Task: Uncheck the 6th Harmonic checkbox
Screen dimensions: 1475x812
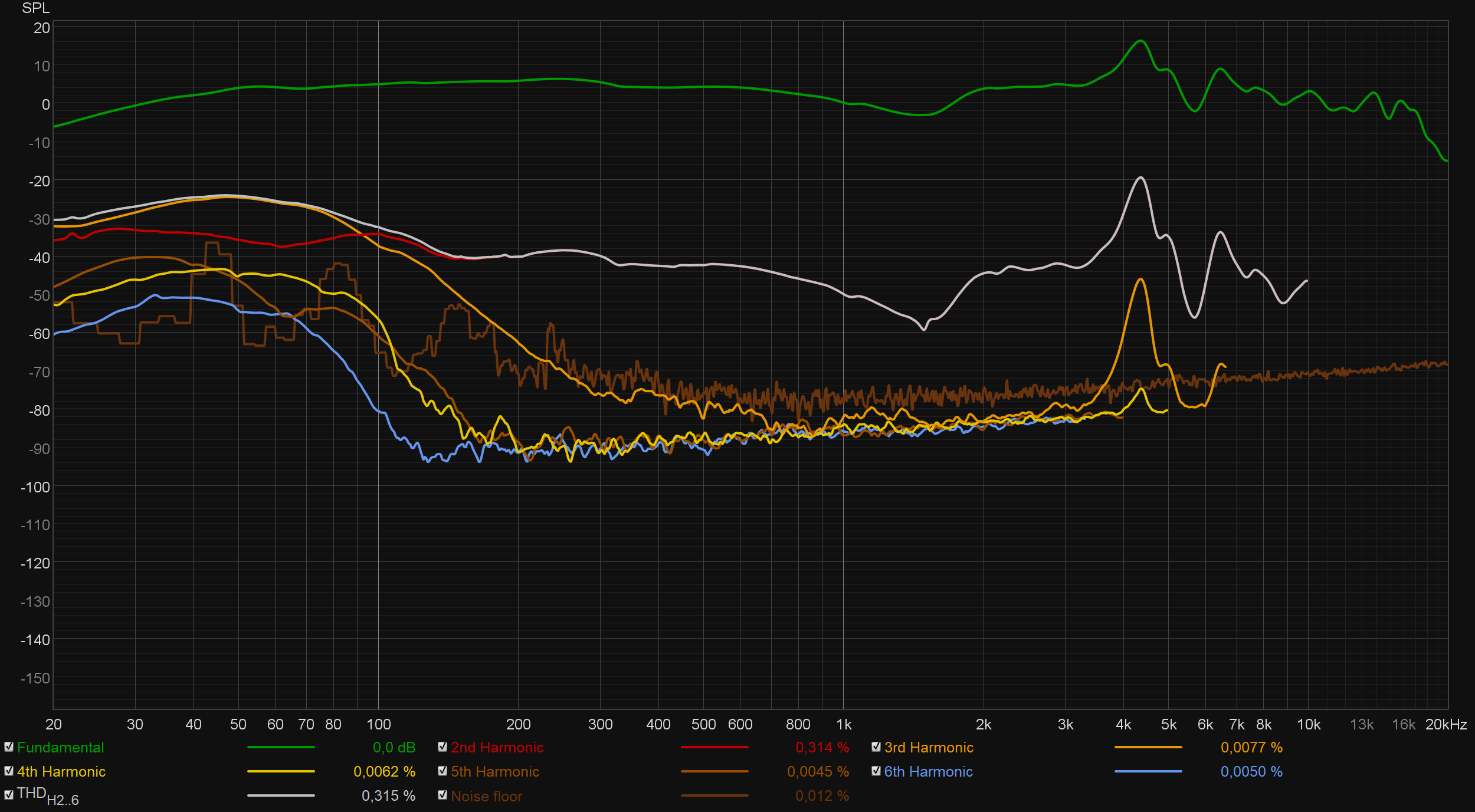Action: [876, 771]
